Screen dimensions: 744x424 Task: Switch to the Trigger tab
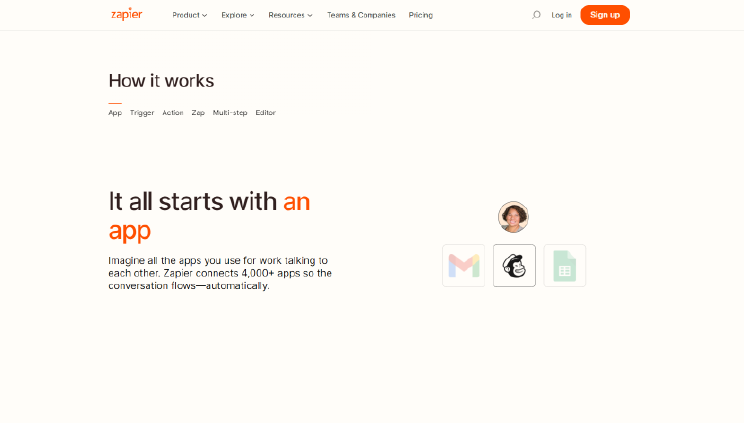[x=142, y=113]
